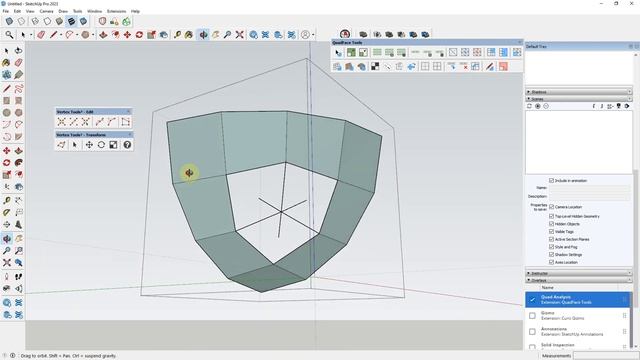The width and height of the screenshot is (640, 360).
Task: Open the Search magnifier in top toolbar
Action: 9,35
